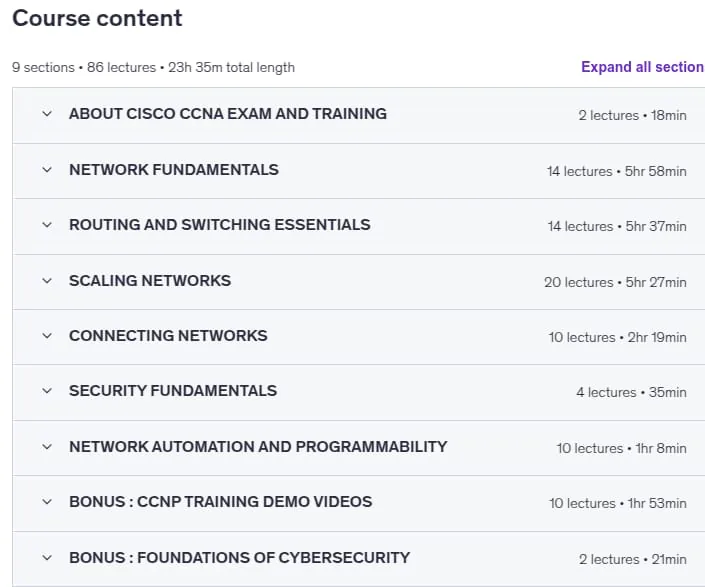The width and height of the screenshot is (705, 587).
Task: Click Expand all sections link
Action: (x=643, y=67)
